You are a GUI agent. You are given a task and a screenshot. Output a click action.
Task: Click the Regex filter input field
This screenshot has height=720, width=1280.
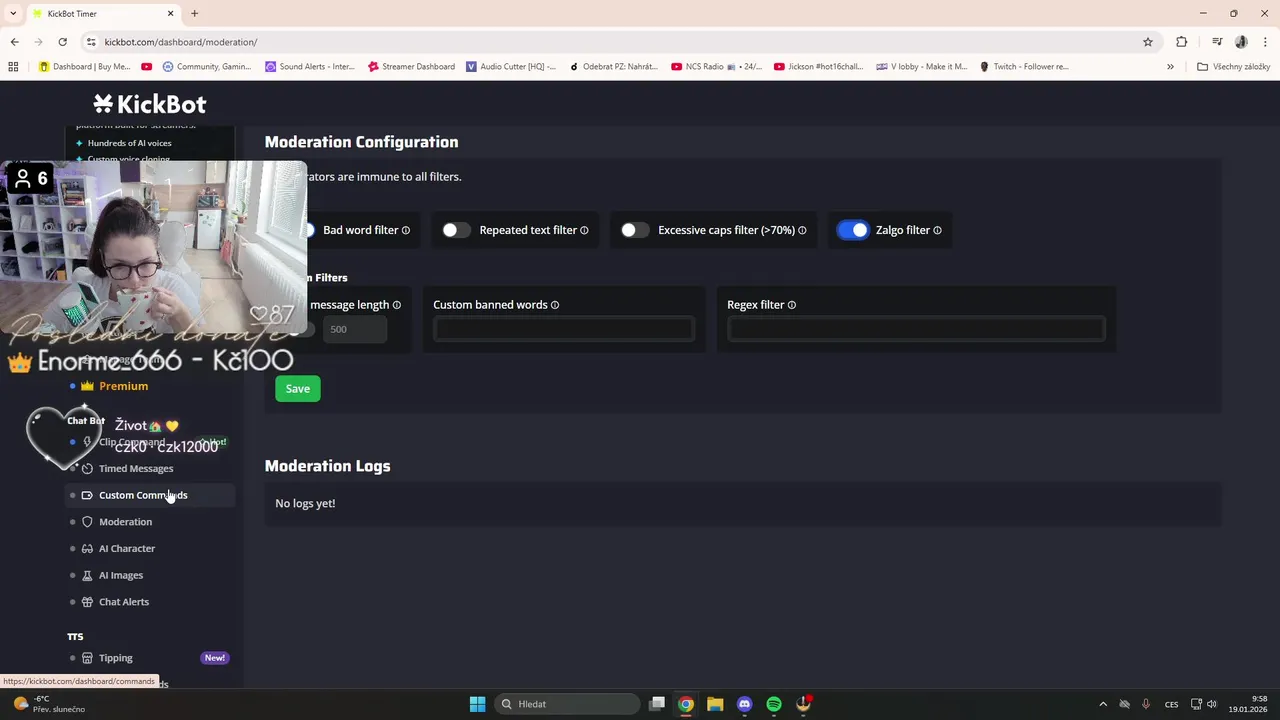coord(916,329)
